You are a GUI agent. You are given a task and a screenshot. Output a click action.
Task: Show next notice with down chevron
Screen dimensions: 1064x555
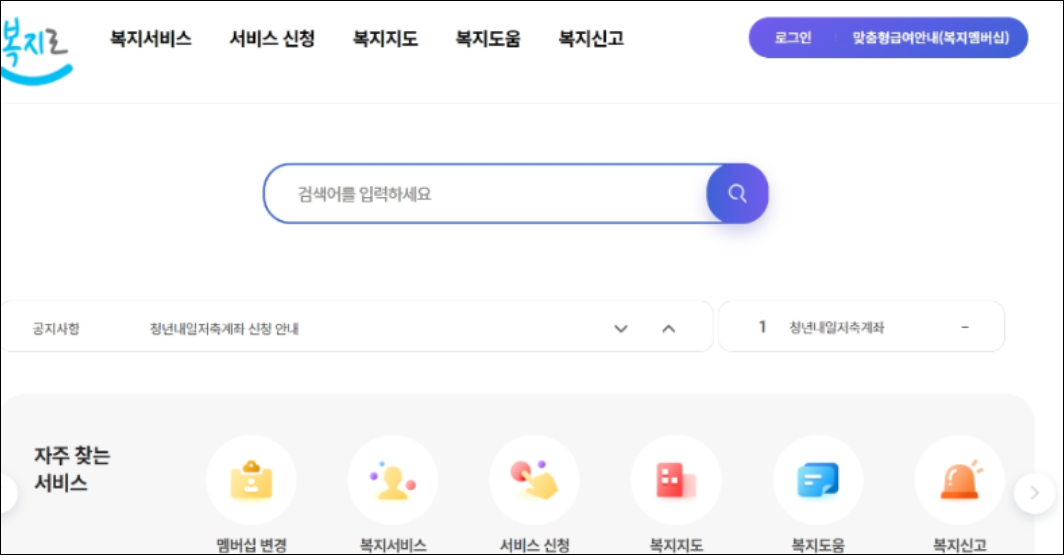pyautogui.click(x=621, y=328)
